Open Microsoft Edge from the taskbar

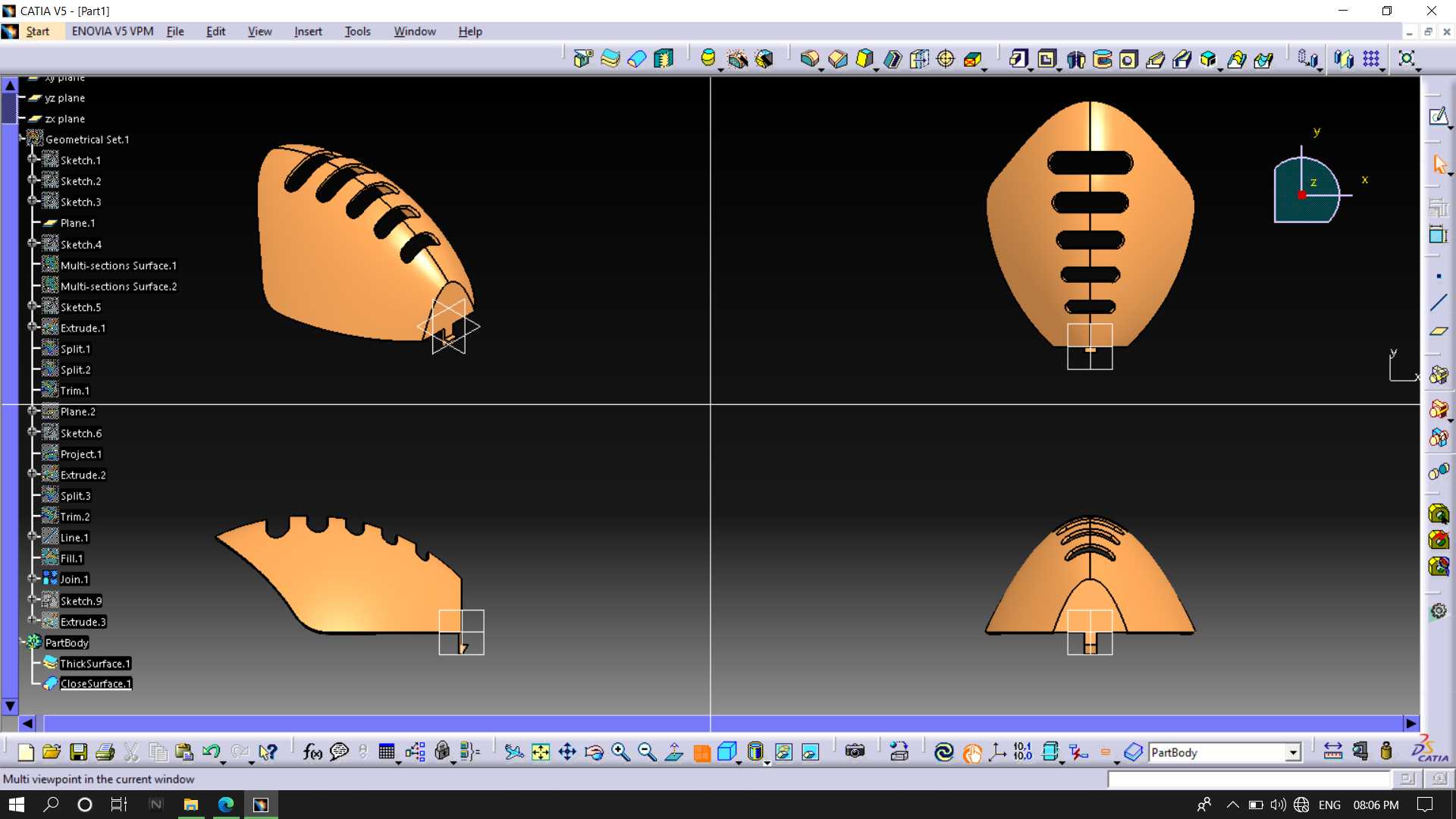226,805
